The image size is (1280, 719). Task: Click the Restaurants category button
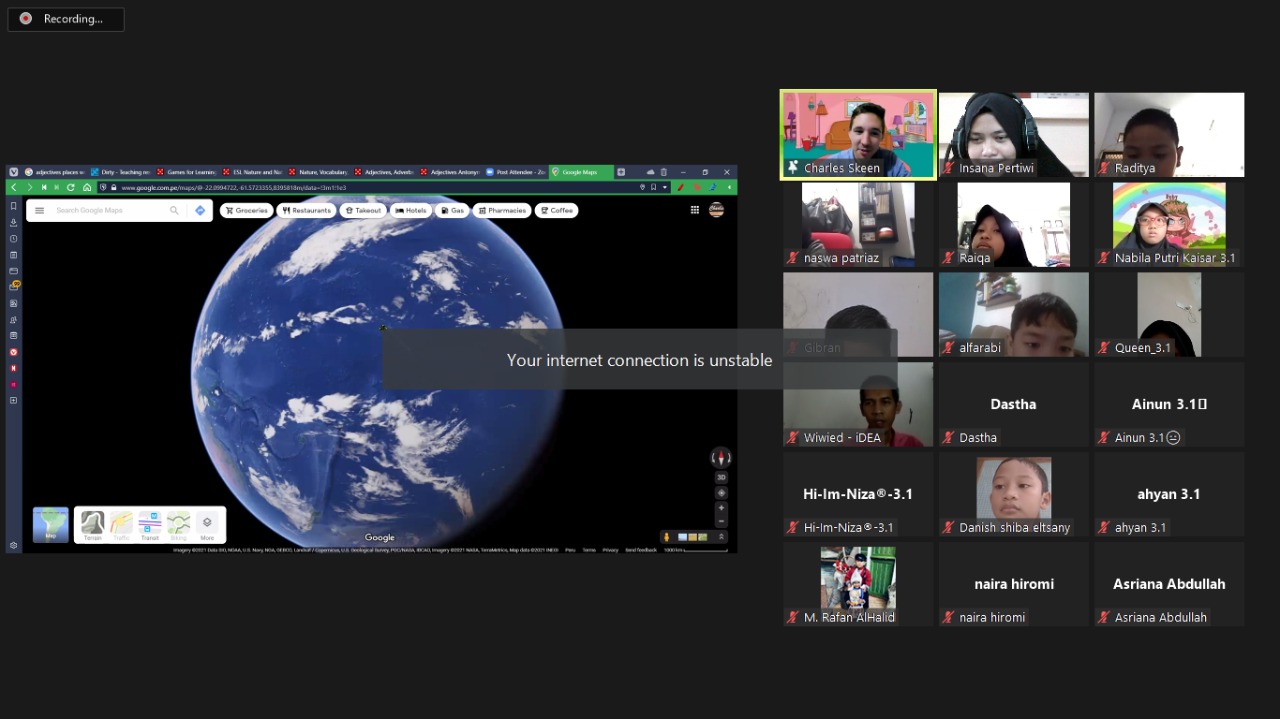[307, 211]
